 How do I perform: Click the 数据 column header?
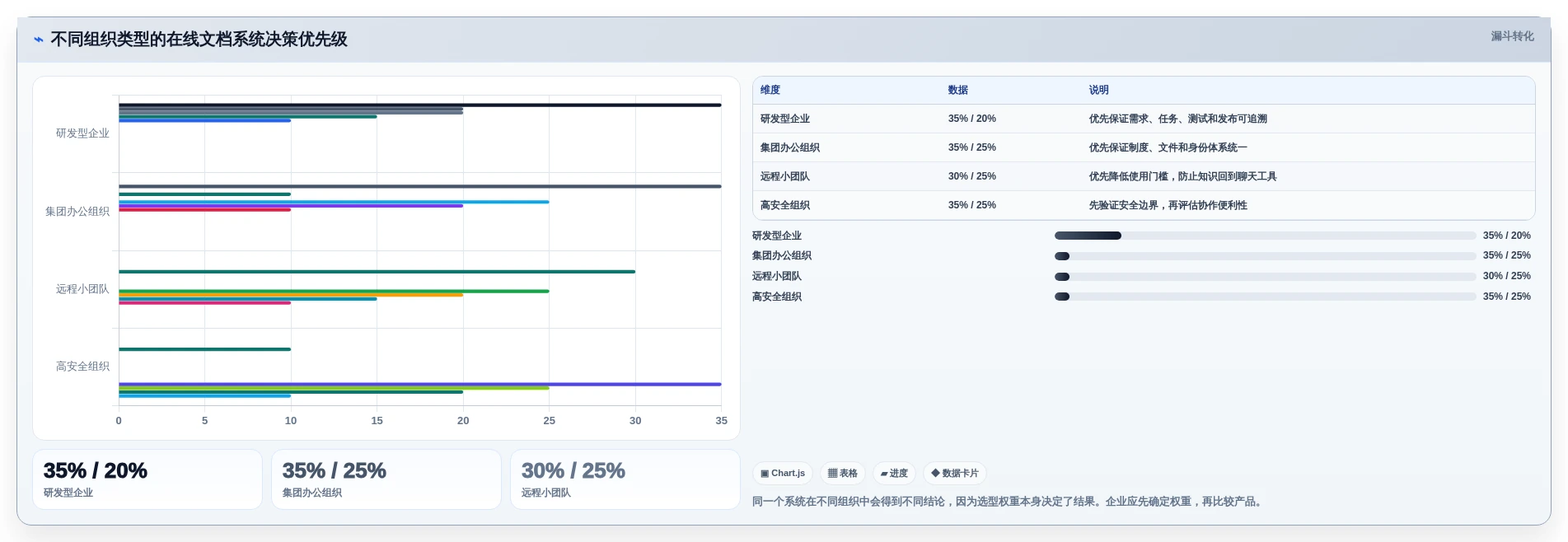[957, 90]
